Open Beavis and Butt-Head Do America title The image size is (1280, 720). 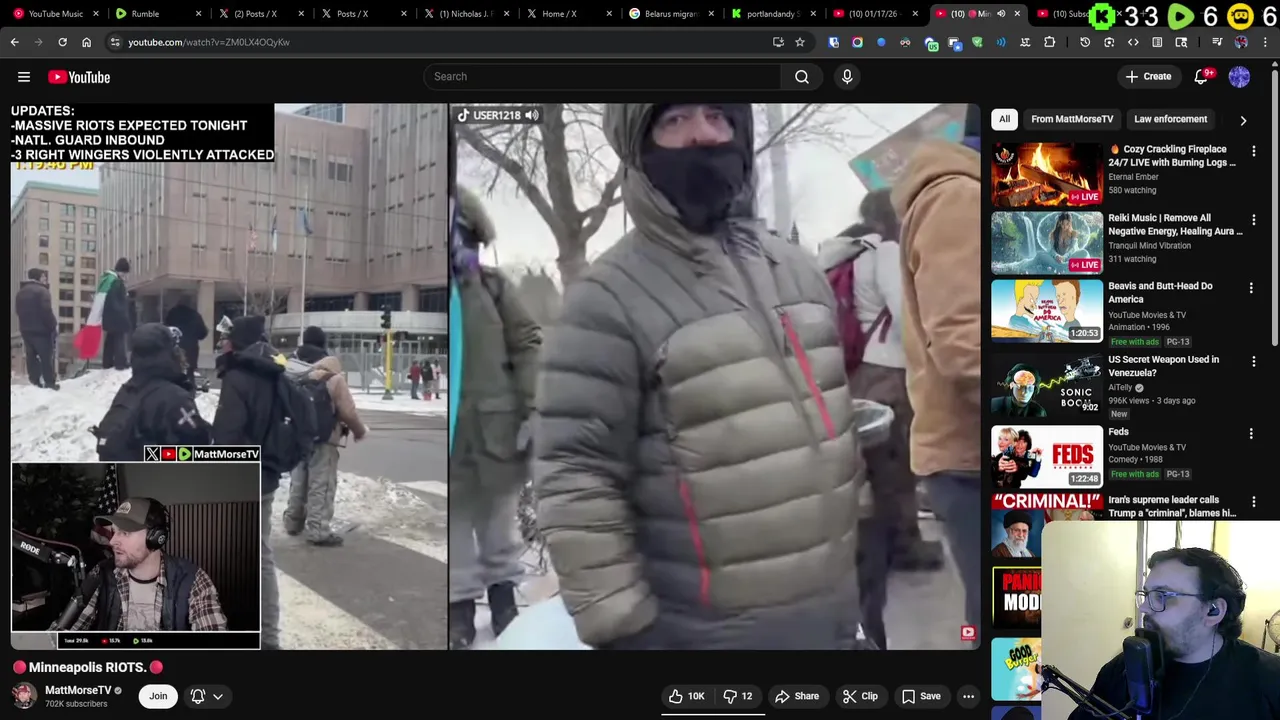click(1160, 292)
